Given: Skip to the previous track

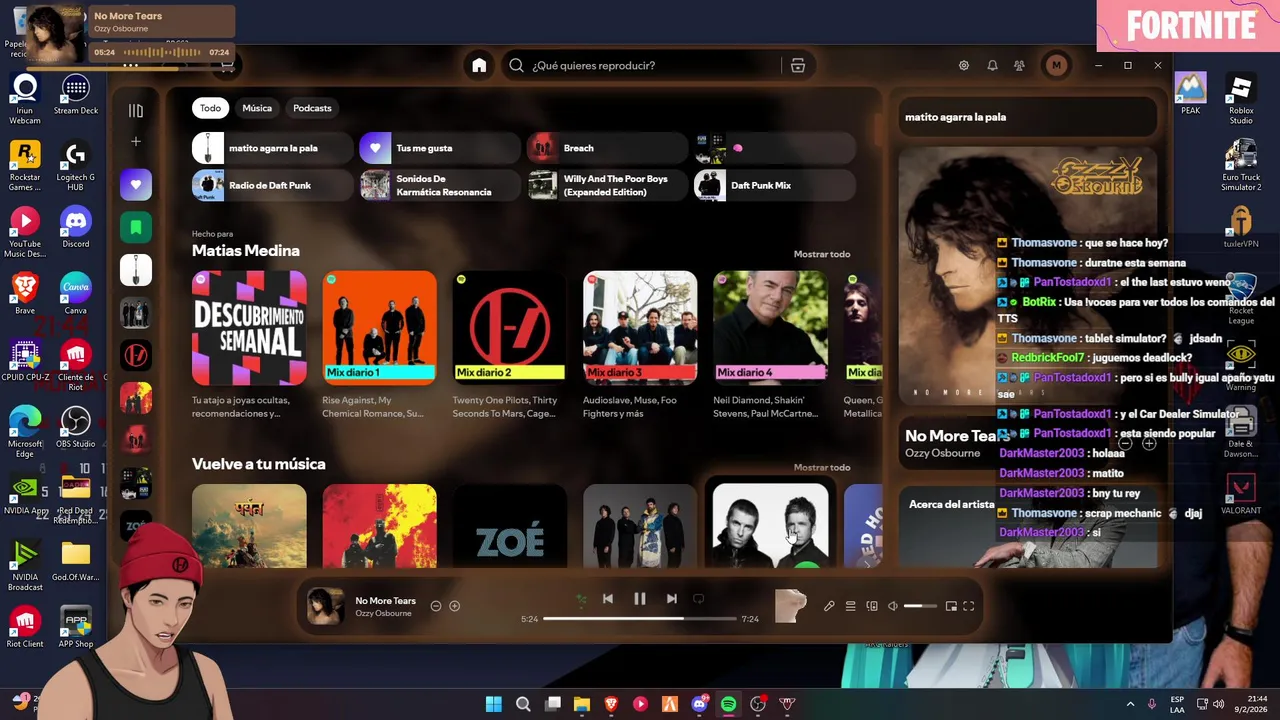Looking at the screenshot, I should (x=607, y=599).
